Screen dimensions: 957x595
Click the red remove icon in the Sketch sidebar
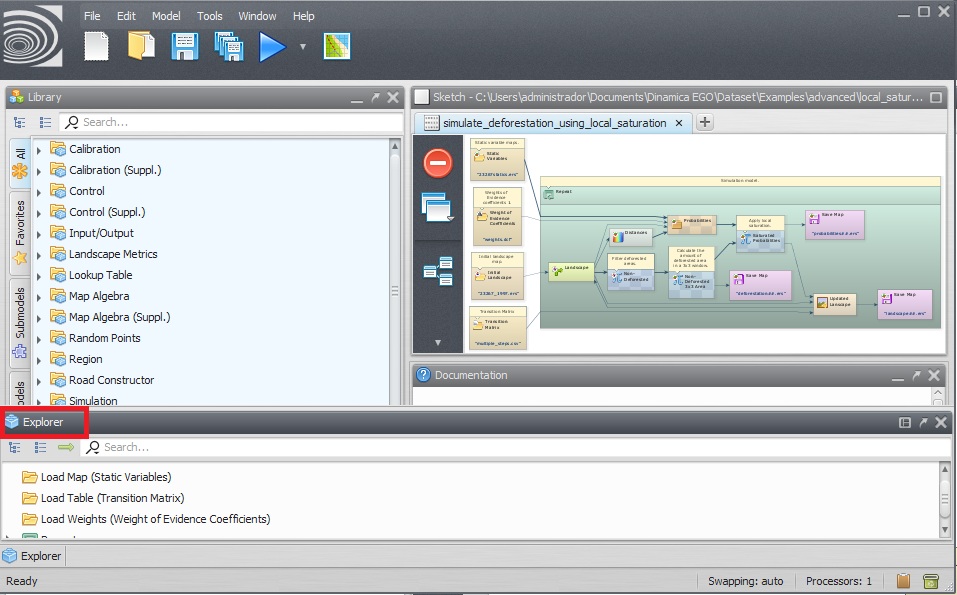pyautogui.click(x=438, y=162)
